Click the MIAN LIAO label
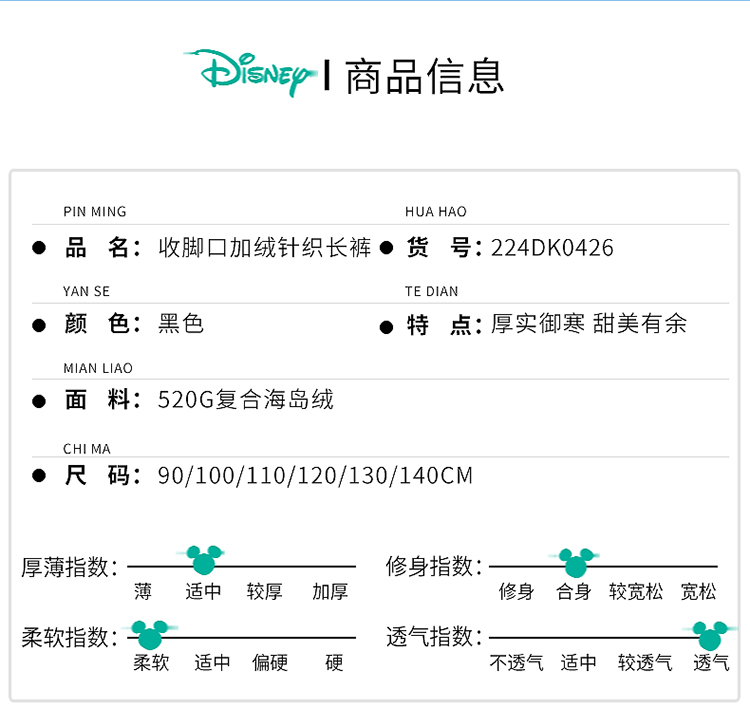Viewport: 750px width, 722px height. [x=98, y=368]
